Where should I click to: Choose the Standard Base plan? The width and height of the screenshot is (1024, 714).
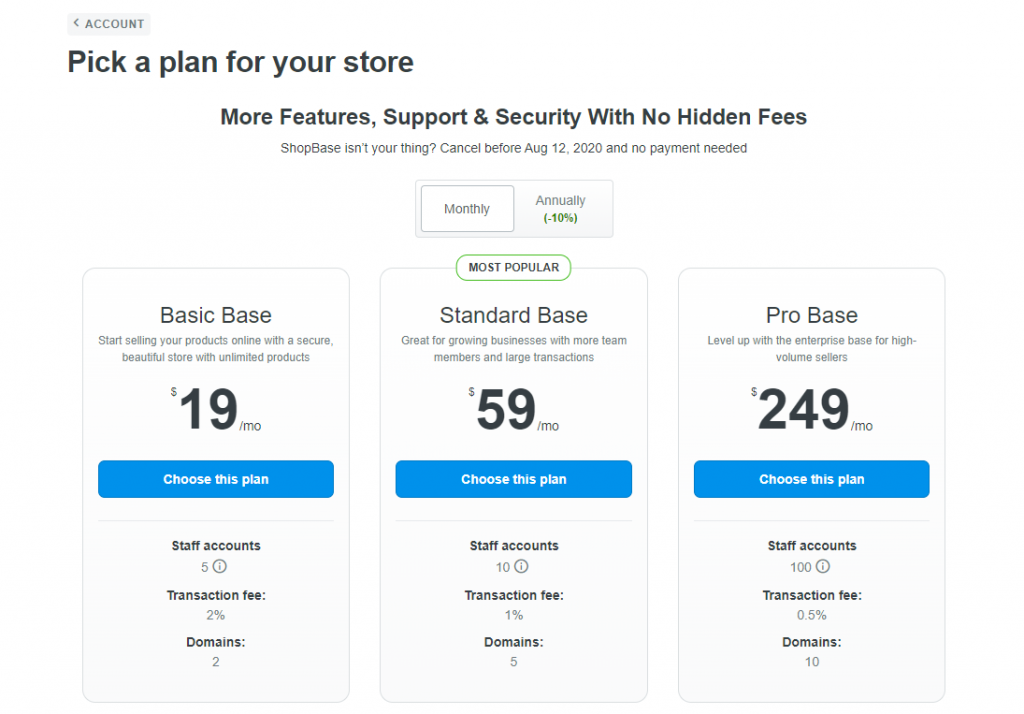[x=514, y=479]
